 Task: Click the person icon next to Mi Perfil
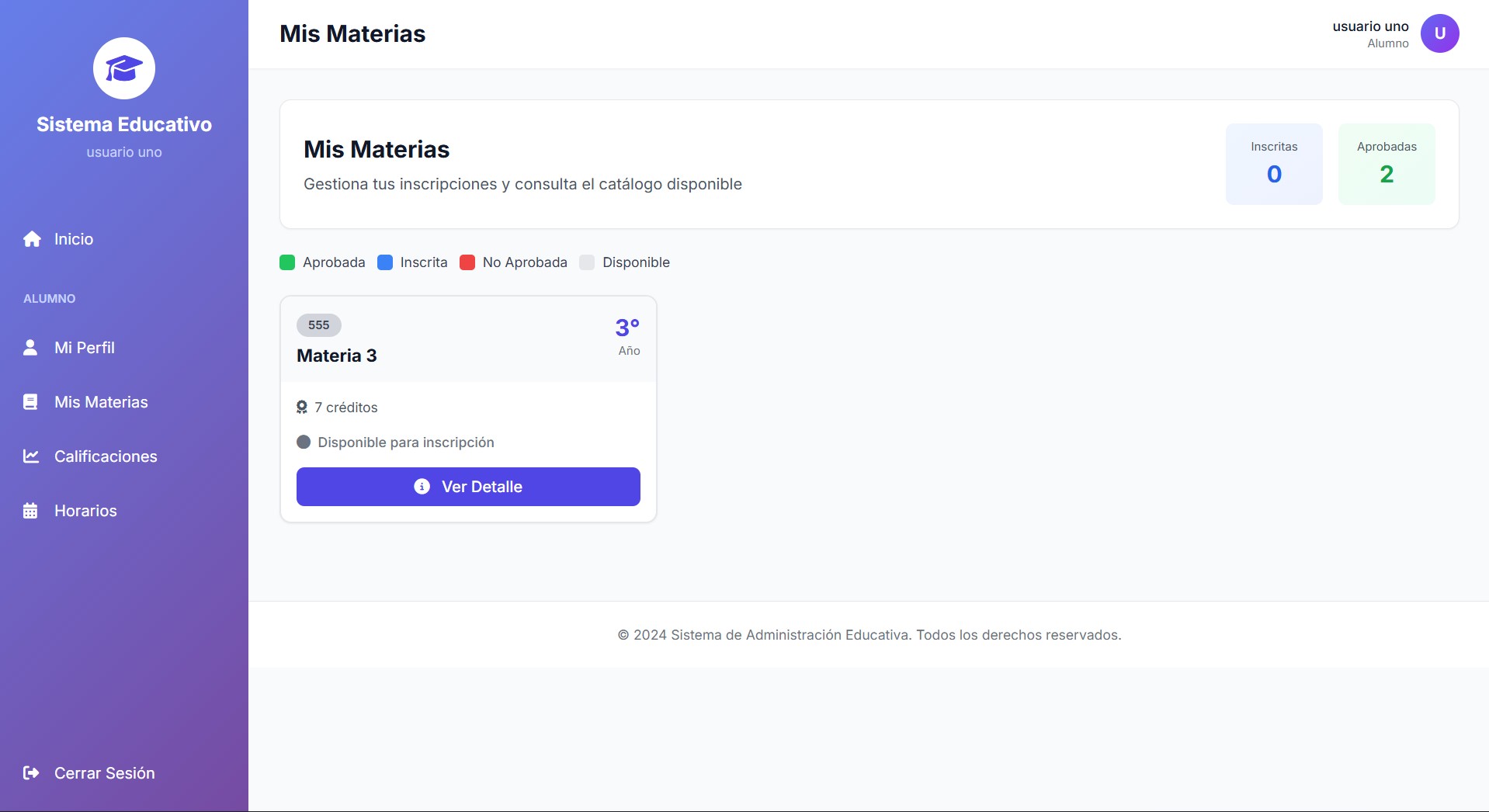[31, 348]
